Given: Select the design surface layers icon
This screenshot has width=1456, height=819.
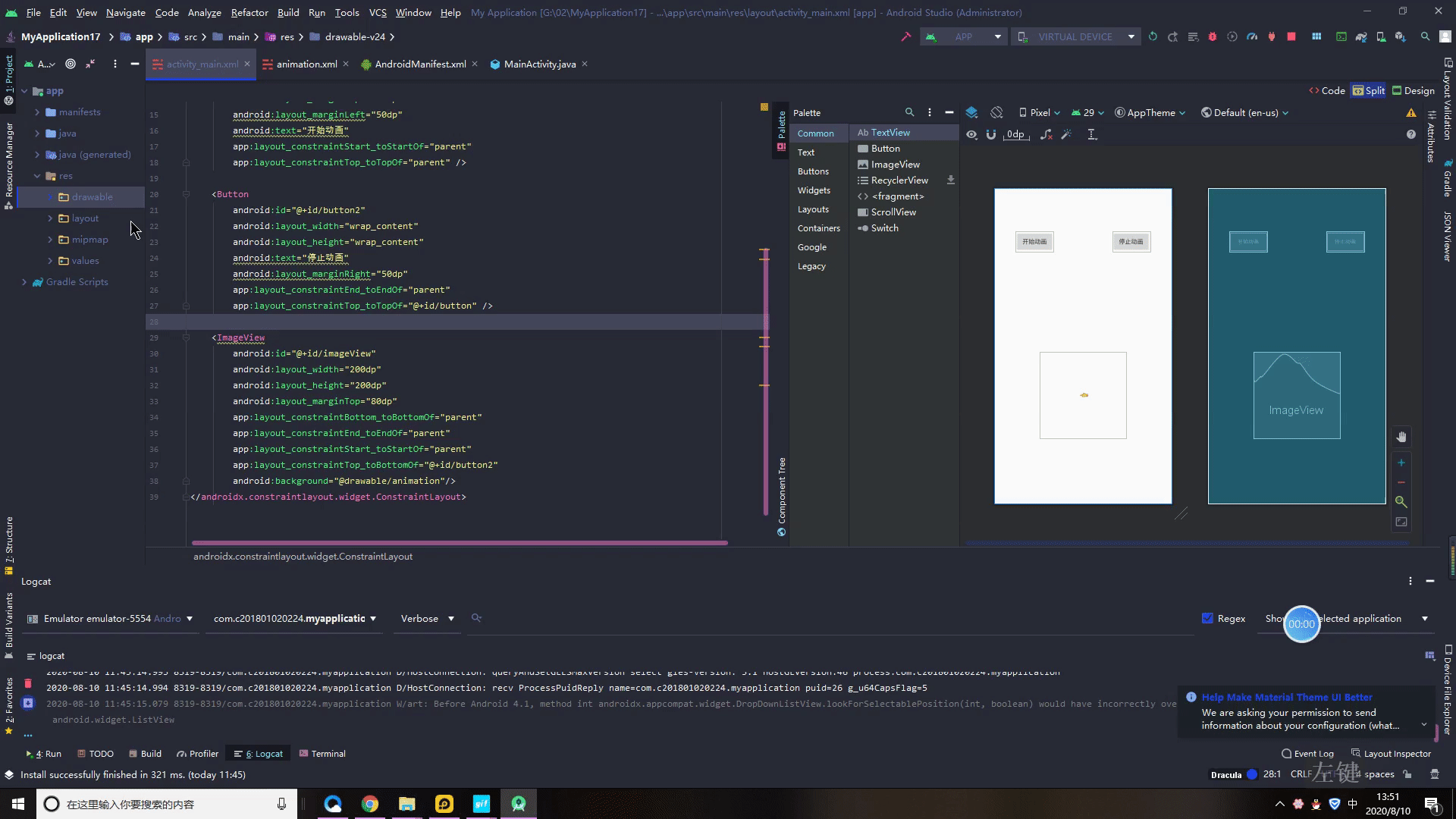Looking at the screenshot, I should pyautogui.click(x=971, y=112).
